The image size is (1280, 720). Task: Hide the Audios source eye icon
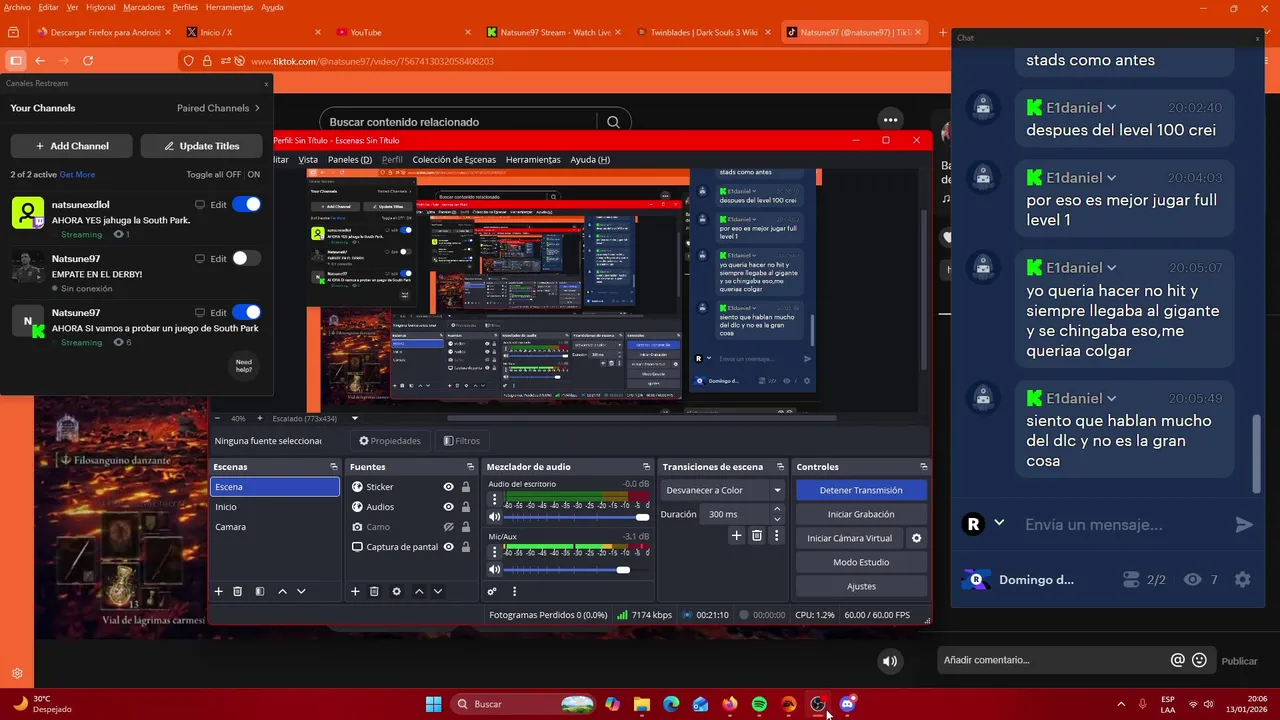point(448,507)
